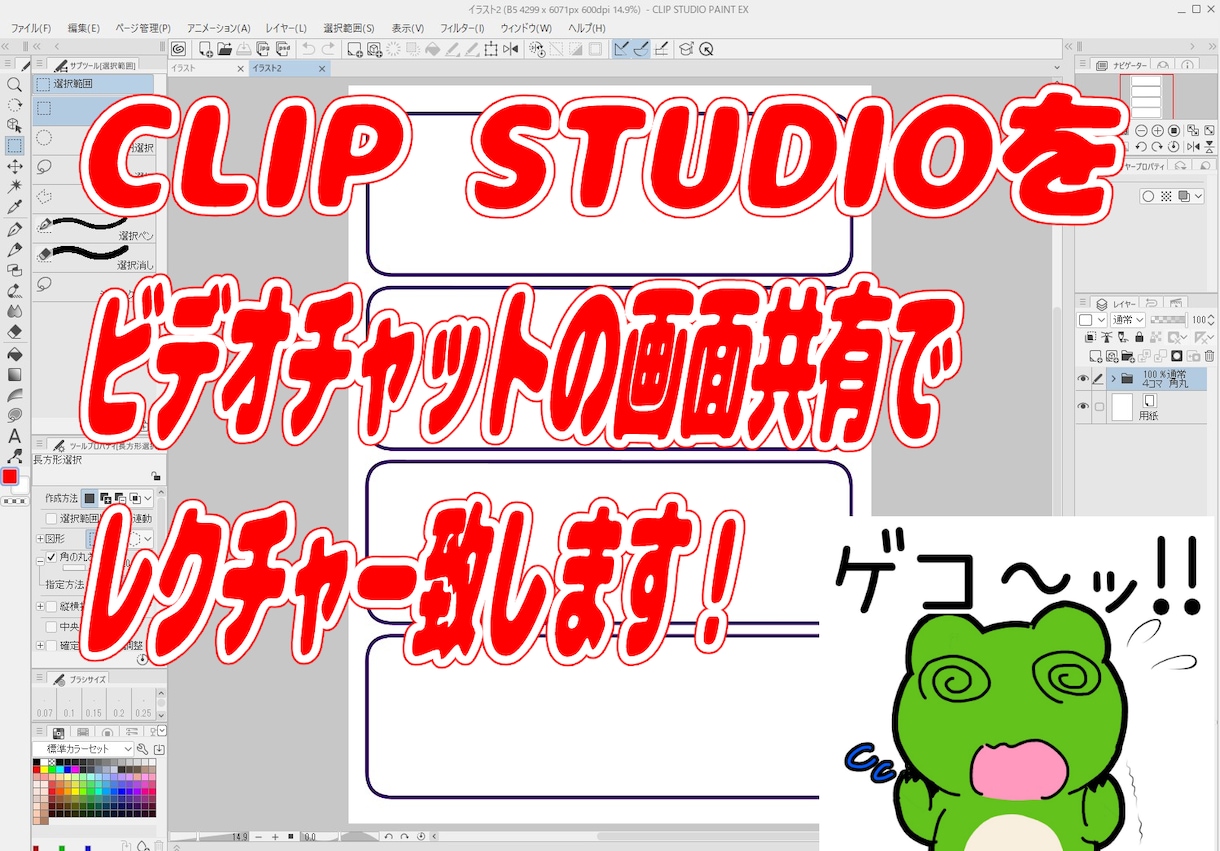
Task: Toggle the 確定 checkbox
Action: pyautogui.click(x=52, y=646)
